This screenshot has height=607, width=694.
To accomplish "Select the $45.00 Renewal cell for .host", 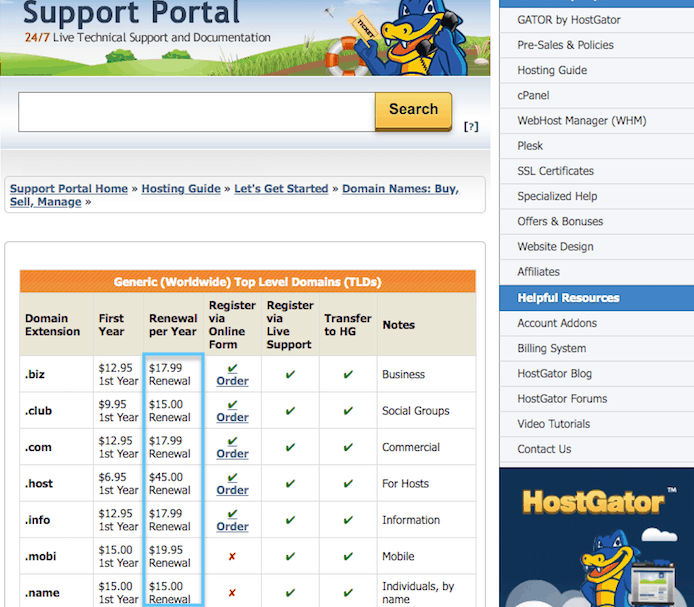I will [173, 483].
